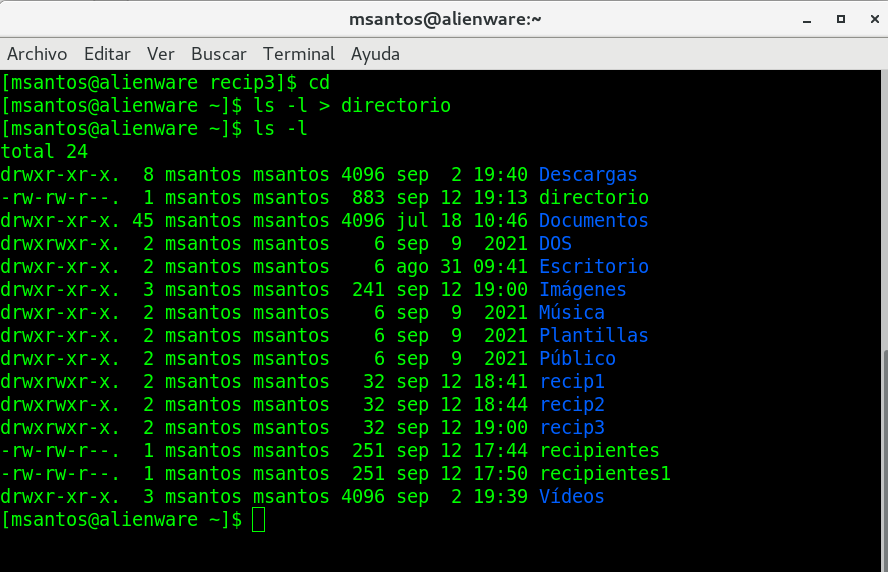The width and height of the screenshot is (888, 572).
Task: Click the cursor block at the last prompt
Action: click(259, 520)
